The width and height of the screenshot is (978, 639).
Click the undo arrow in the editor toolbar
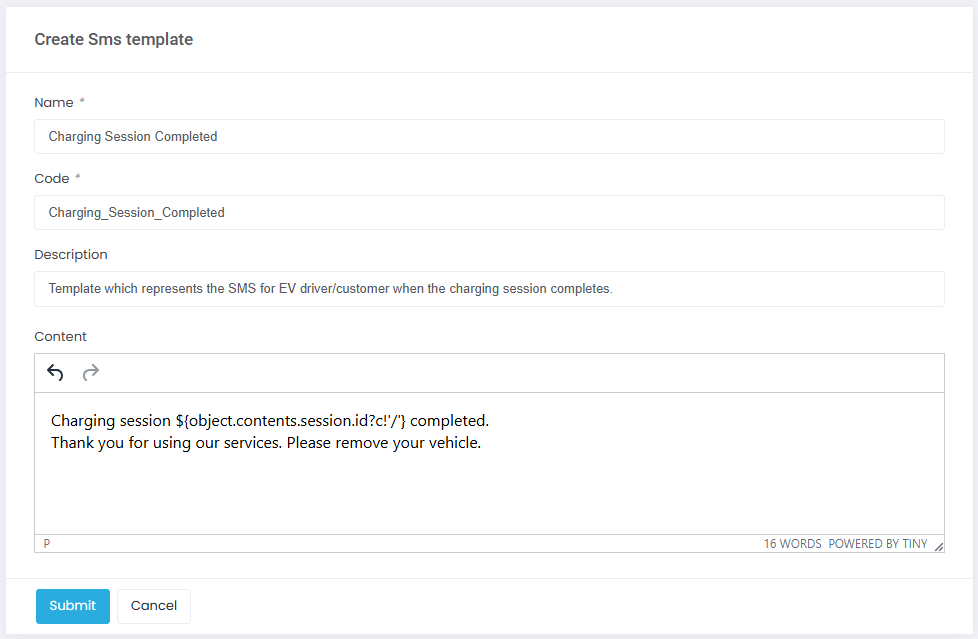(55, 373)
